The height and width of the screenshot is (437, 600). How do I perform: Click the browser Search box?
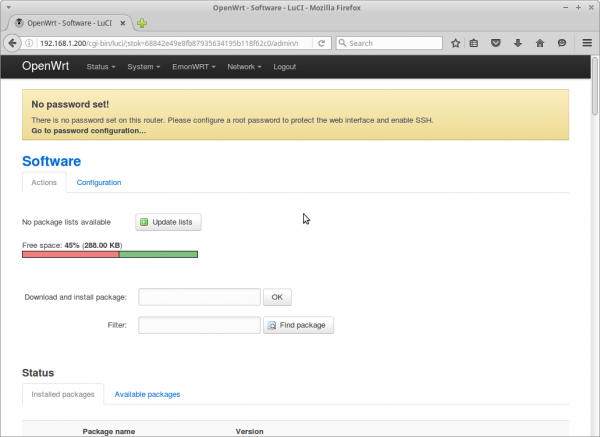click(389, 43)
